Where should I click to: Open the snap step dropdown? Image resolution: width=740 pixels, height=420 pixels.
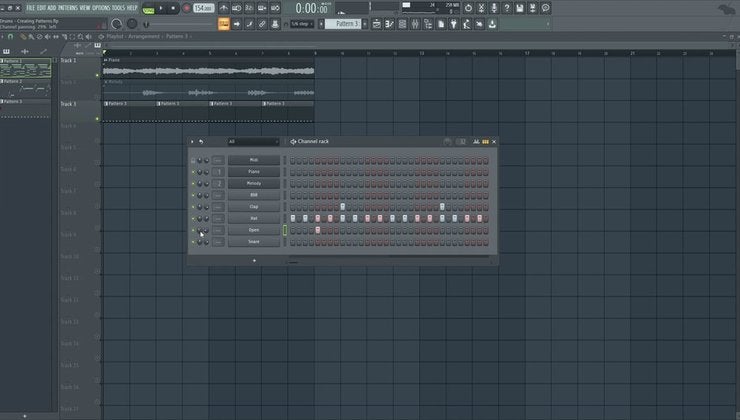pyautogui.click(x=302, y=24)
